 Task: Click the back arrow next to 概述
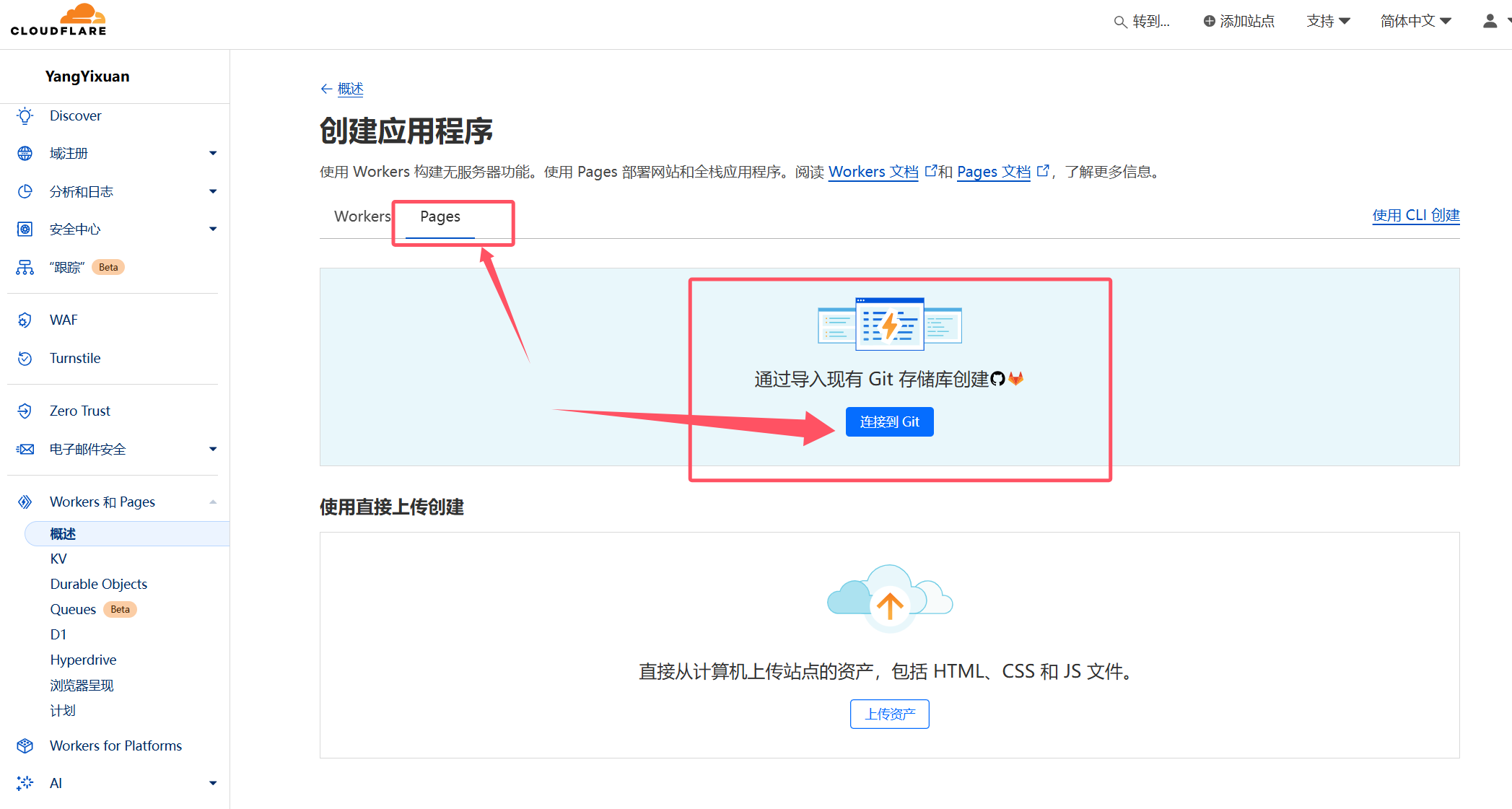coord(326,89)
